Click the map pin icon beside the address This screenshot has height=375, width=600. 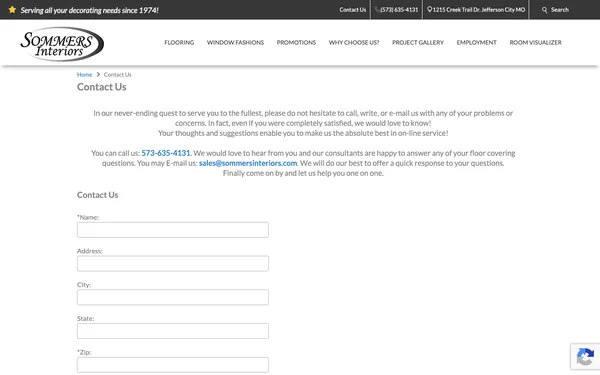point(429,10)
